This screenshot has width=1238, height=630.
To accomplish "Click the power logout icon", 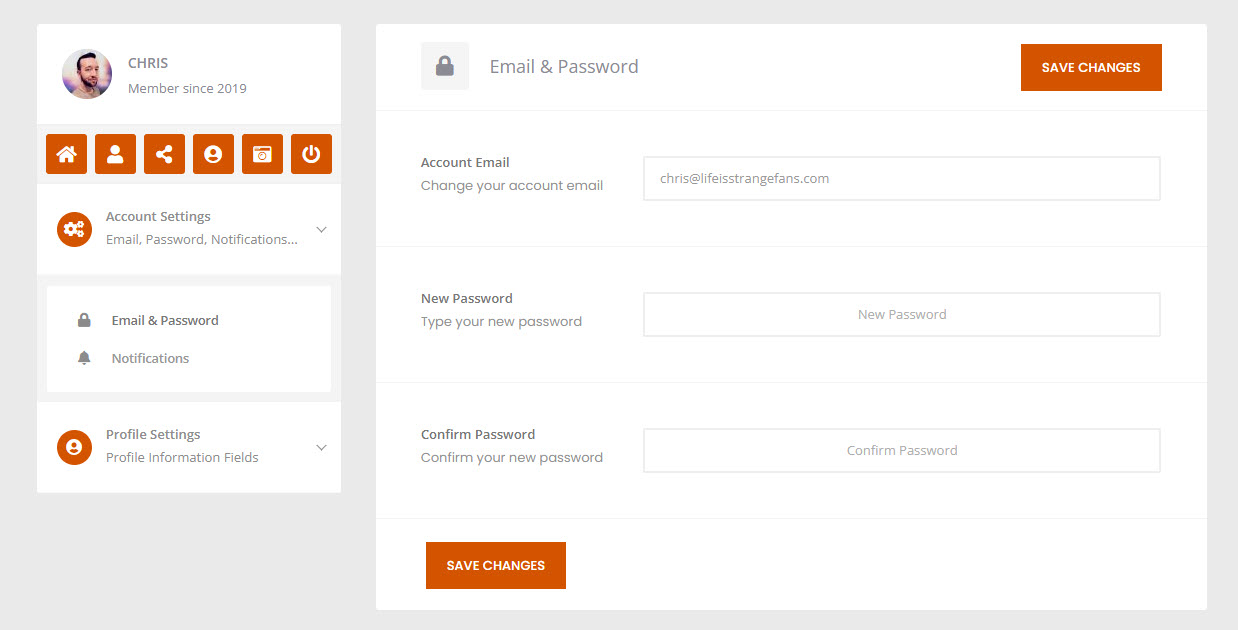I will [x=311, y=154].
